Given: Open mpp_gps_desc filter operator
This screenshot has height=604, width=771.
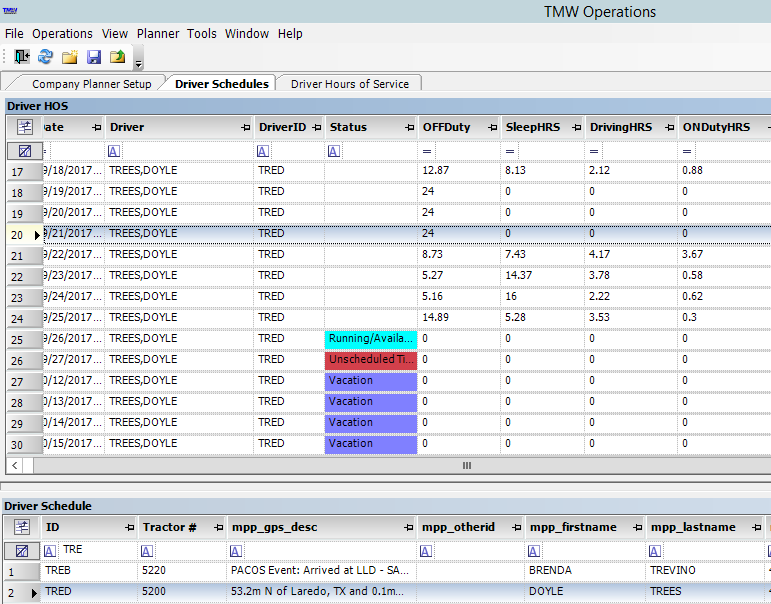Looking at the screenshot, I should pos(236,551).
